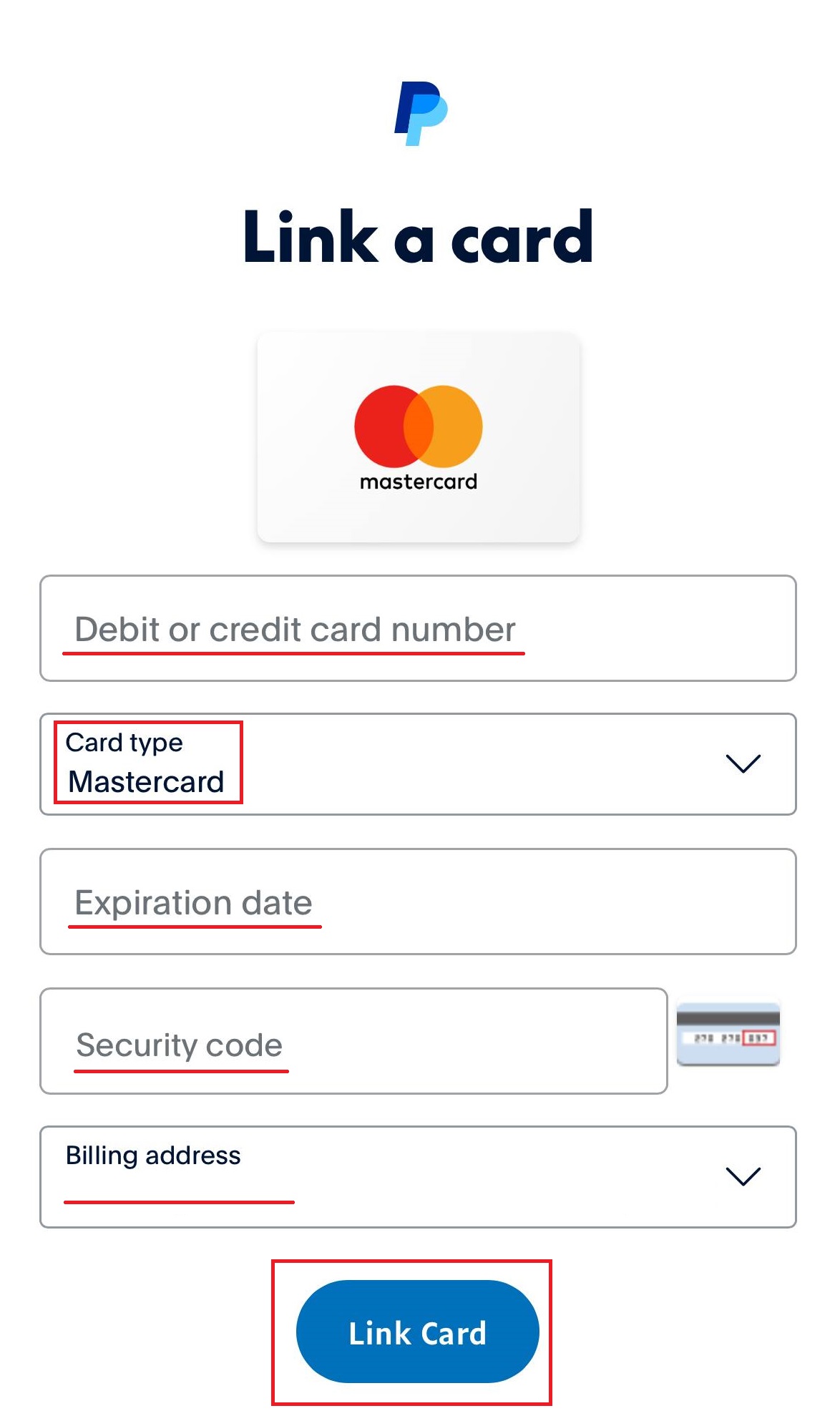
Task: Click the 'Card type' label text
Action: point(124,743)
